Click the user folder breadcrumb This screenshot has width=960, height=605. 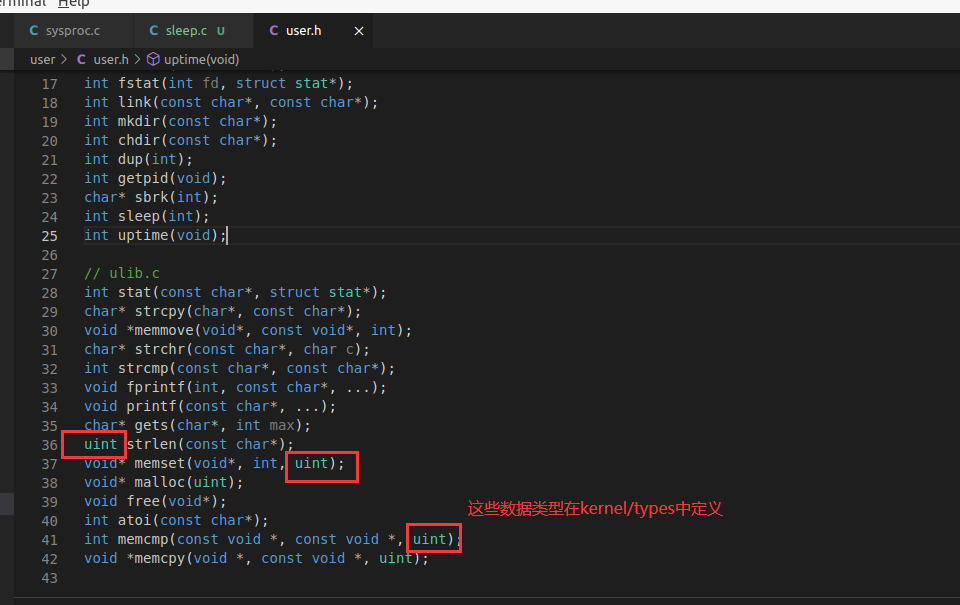(42, 59)
